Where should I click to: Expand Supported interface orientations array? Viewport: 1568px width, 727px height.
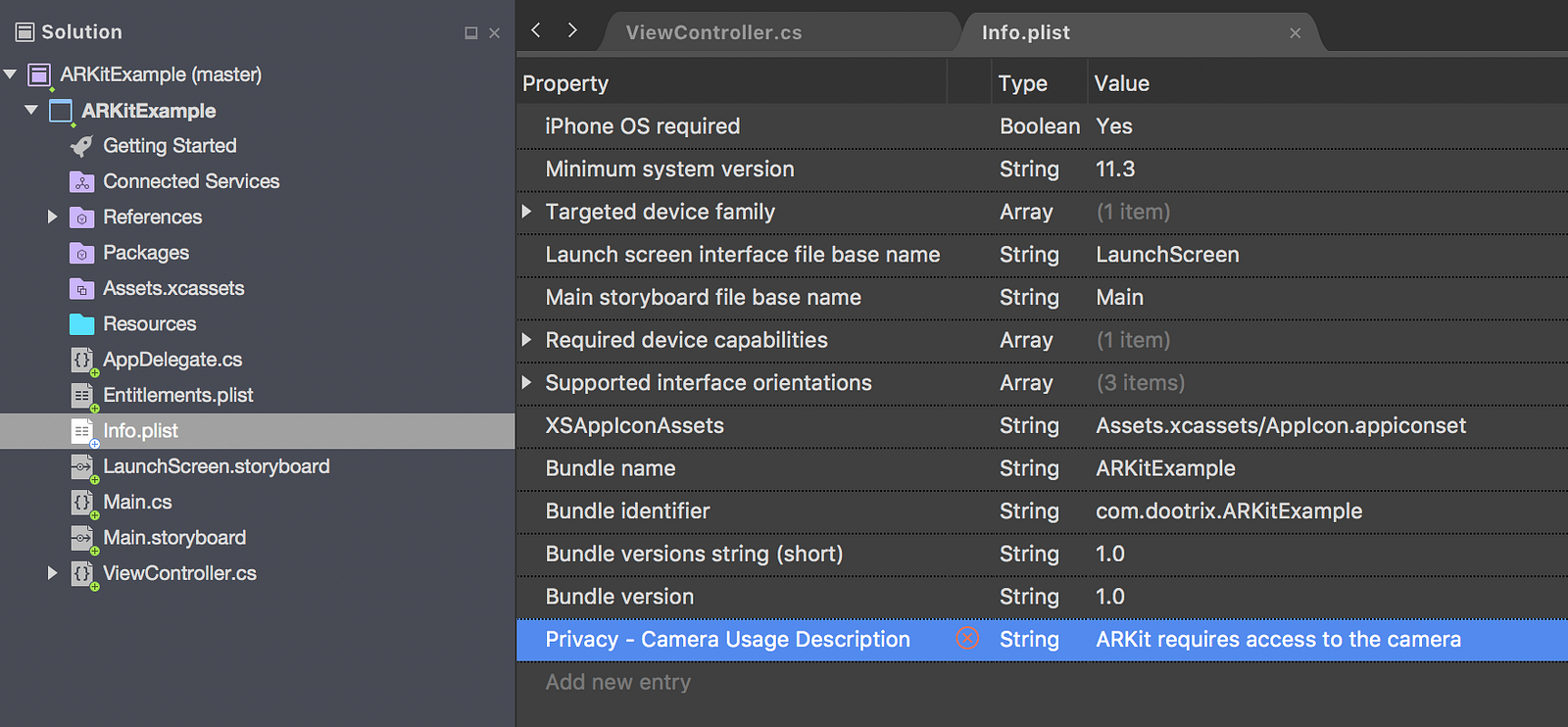[x=527, y=382]
